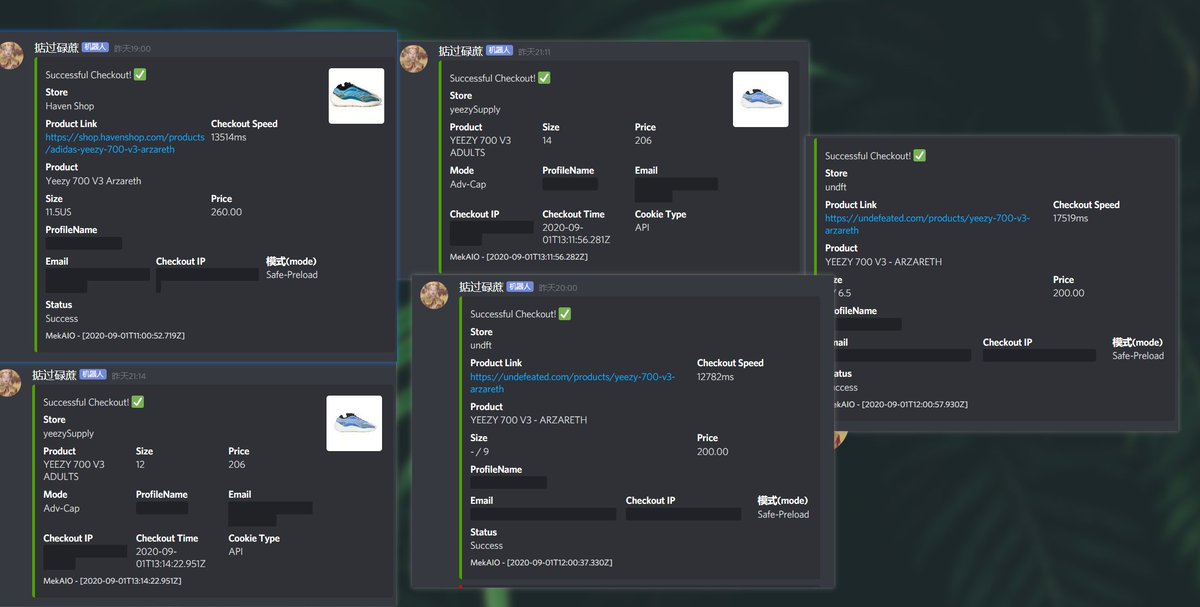This screenshot has height=607, width=1200.
Task: Click the 13514ms checkout speed value
Action: (x=229, y=137)
